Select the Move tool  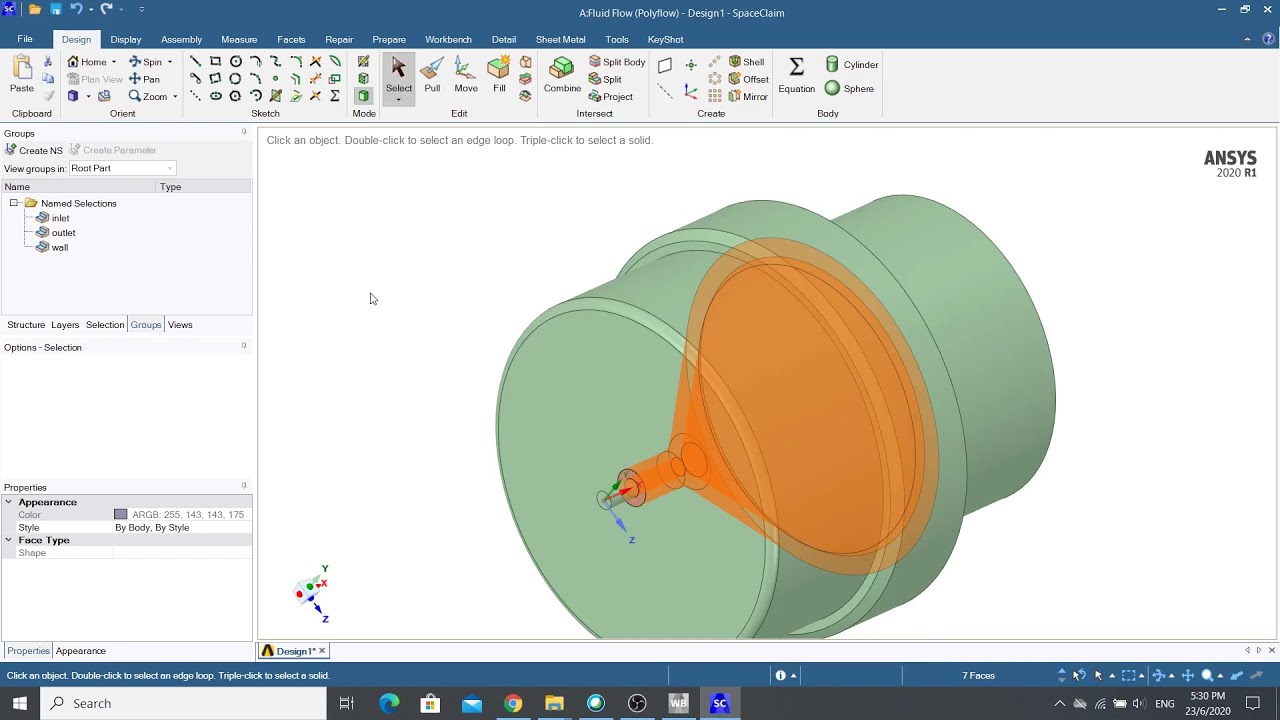click(466, 75)
